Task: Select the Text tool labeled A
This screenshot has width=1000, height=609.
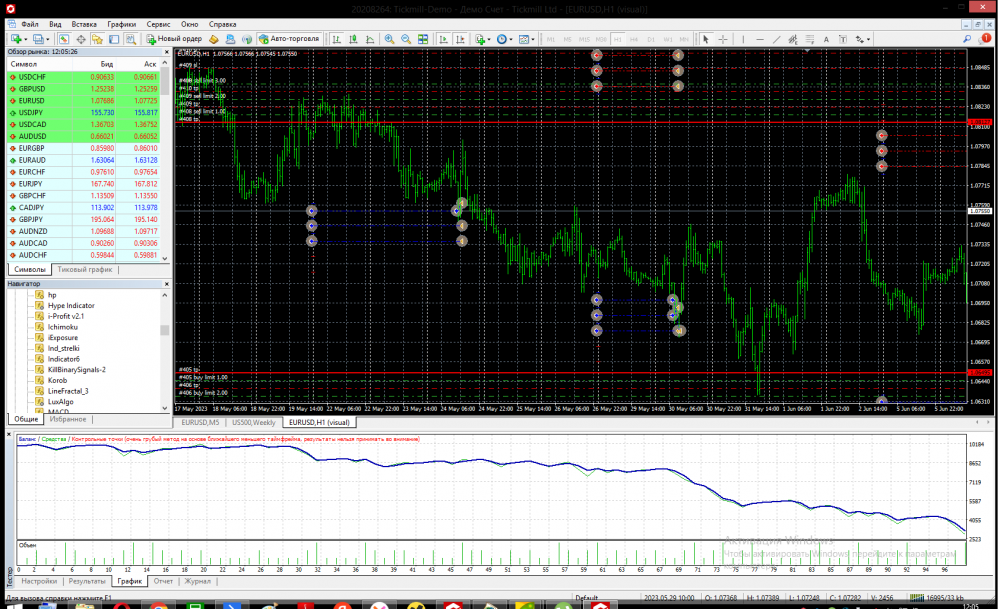Action: 826,39
